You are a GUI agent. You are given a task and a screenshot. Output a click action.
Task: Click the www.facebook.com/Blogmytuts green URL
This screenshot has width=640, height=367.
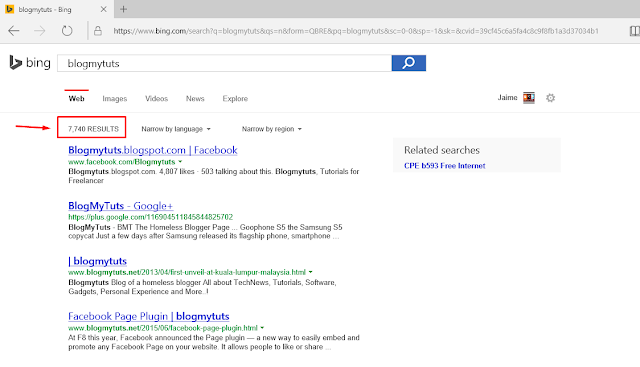[x=122, y=162]
